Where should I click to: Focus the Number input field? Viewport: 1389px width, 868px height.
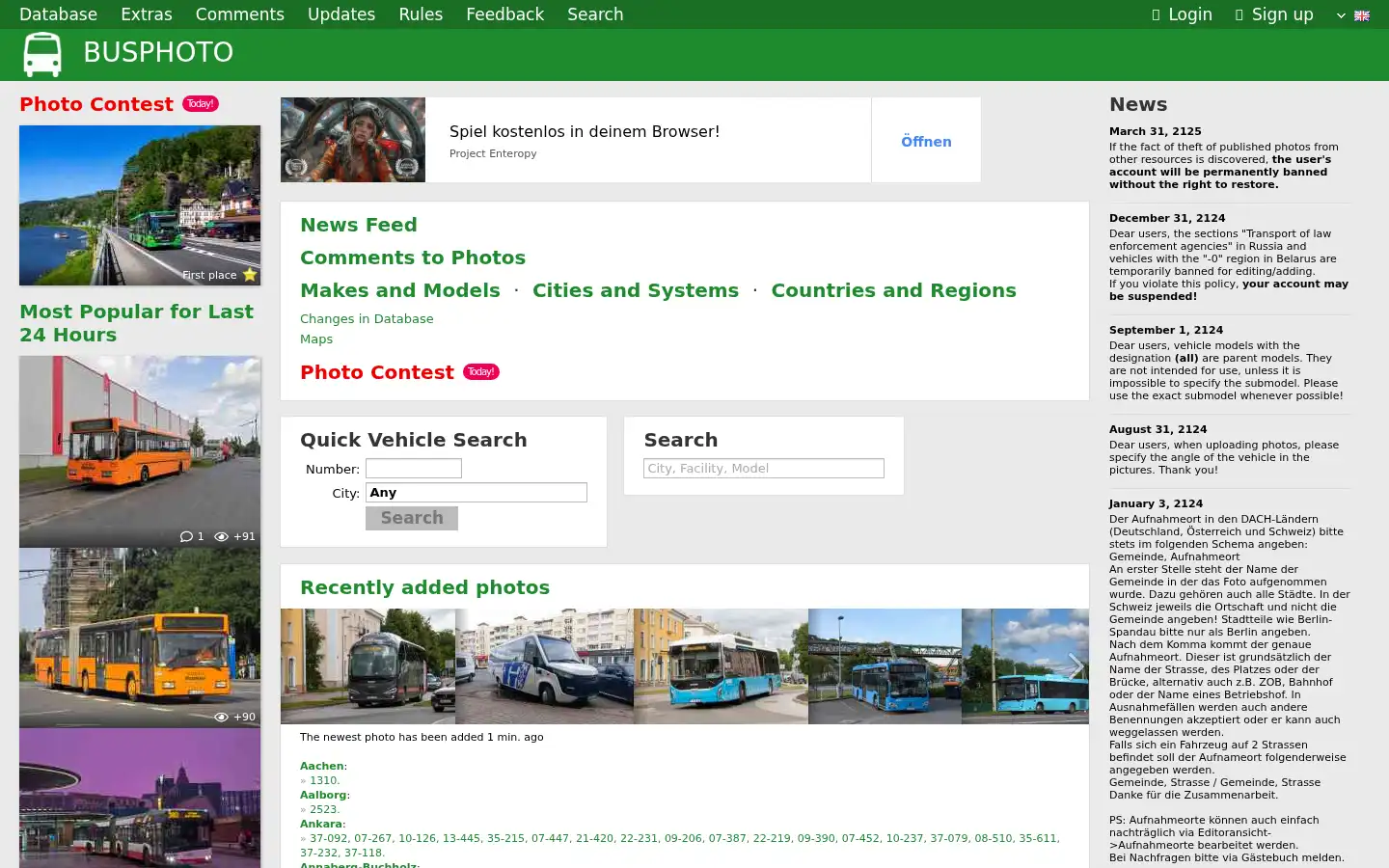(414, 469)
